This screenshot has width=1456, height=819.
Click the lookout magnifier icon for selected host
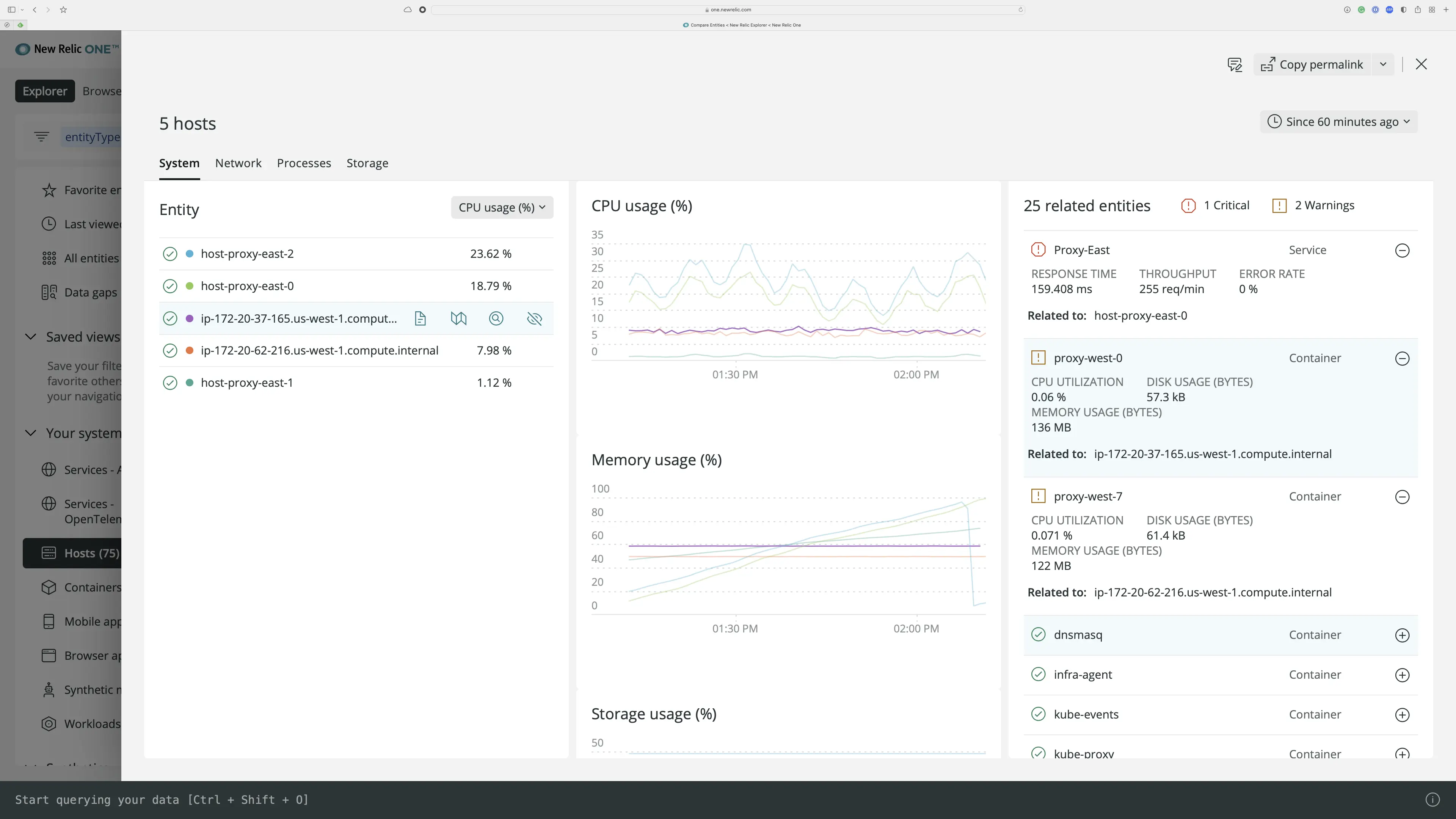pos(496,318)
